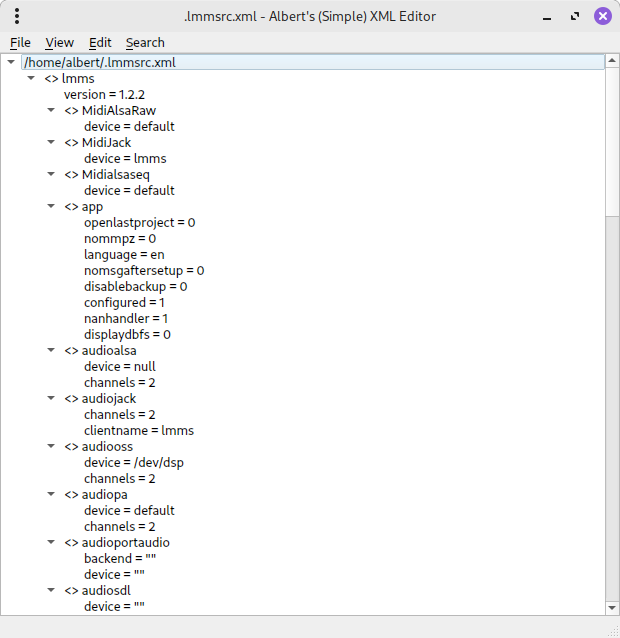Select backend = "" attribute
Screen dimensions: 620x638
pos(120,559)
